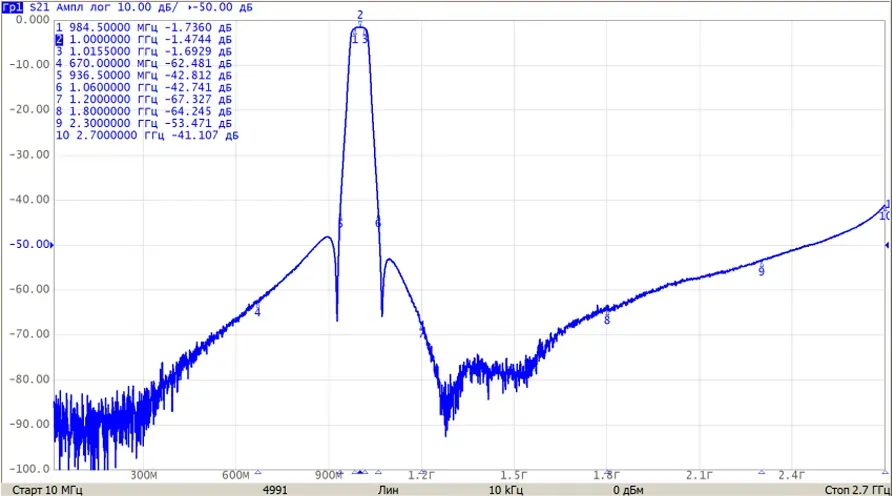Click the 600М frequency axis label

click(x=236, y=475)
